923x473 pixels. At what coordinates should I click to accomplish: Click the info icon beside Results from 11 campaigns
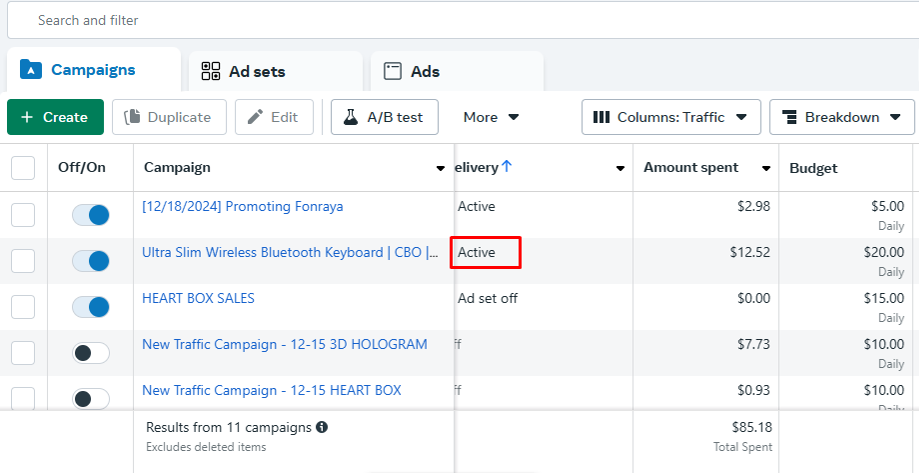tap(322, 428)
